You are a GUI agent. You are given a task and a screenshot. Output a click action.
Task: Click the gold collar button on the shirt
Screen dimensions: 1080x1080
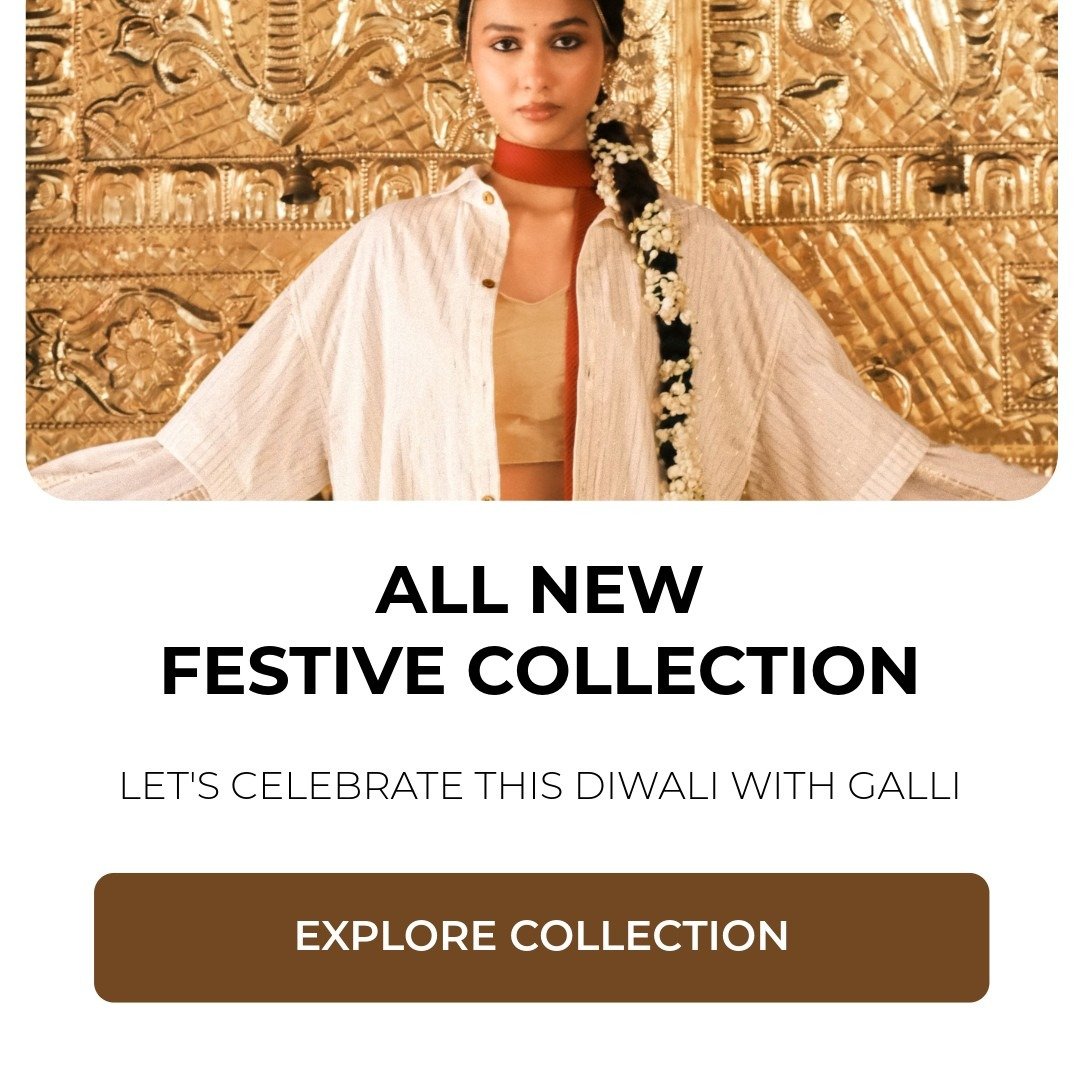pyautogui.click(x=488, y=198)
